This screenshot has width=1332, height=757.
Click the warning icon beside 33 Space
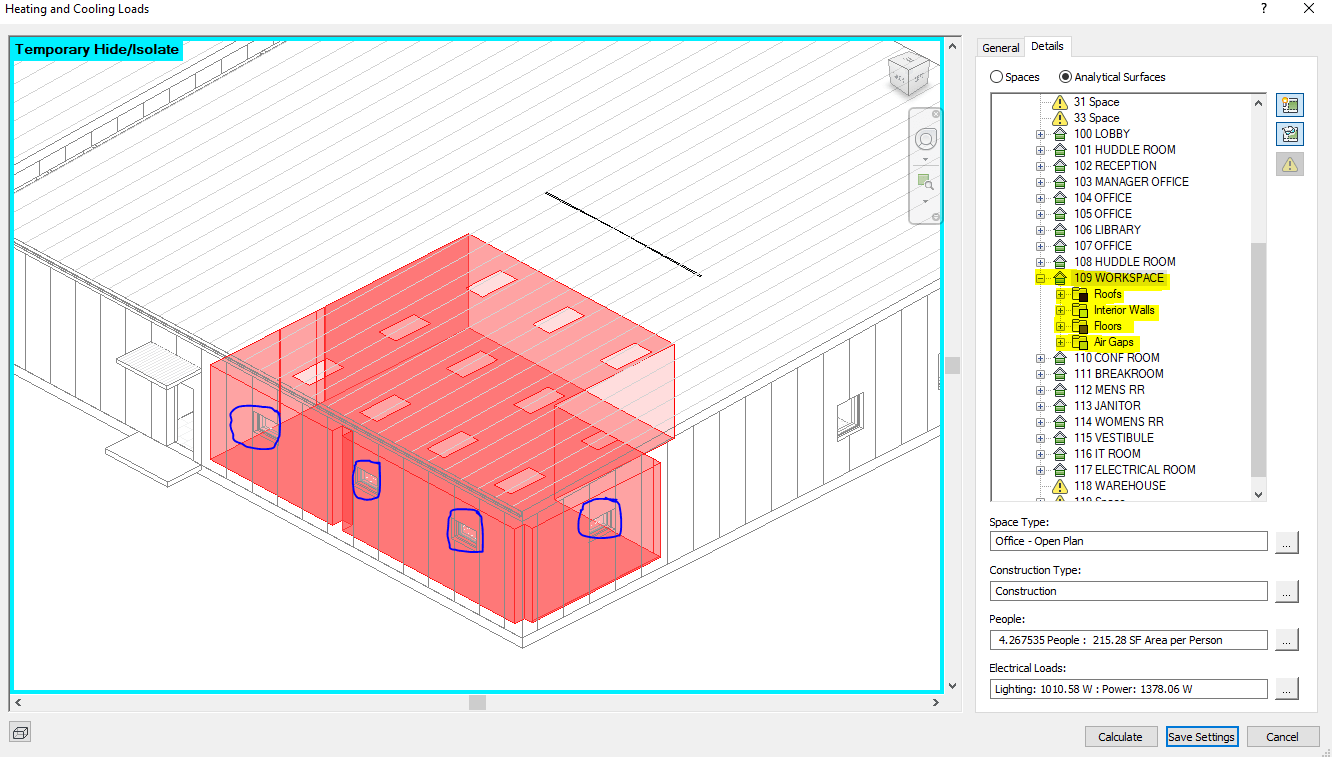pos(1060,118)
